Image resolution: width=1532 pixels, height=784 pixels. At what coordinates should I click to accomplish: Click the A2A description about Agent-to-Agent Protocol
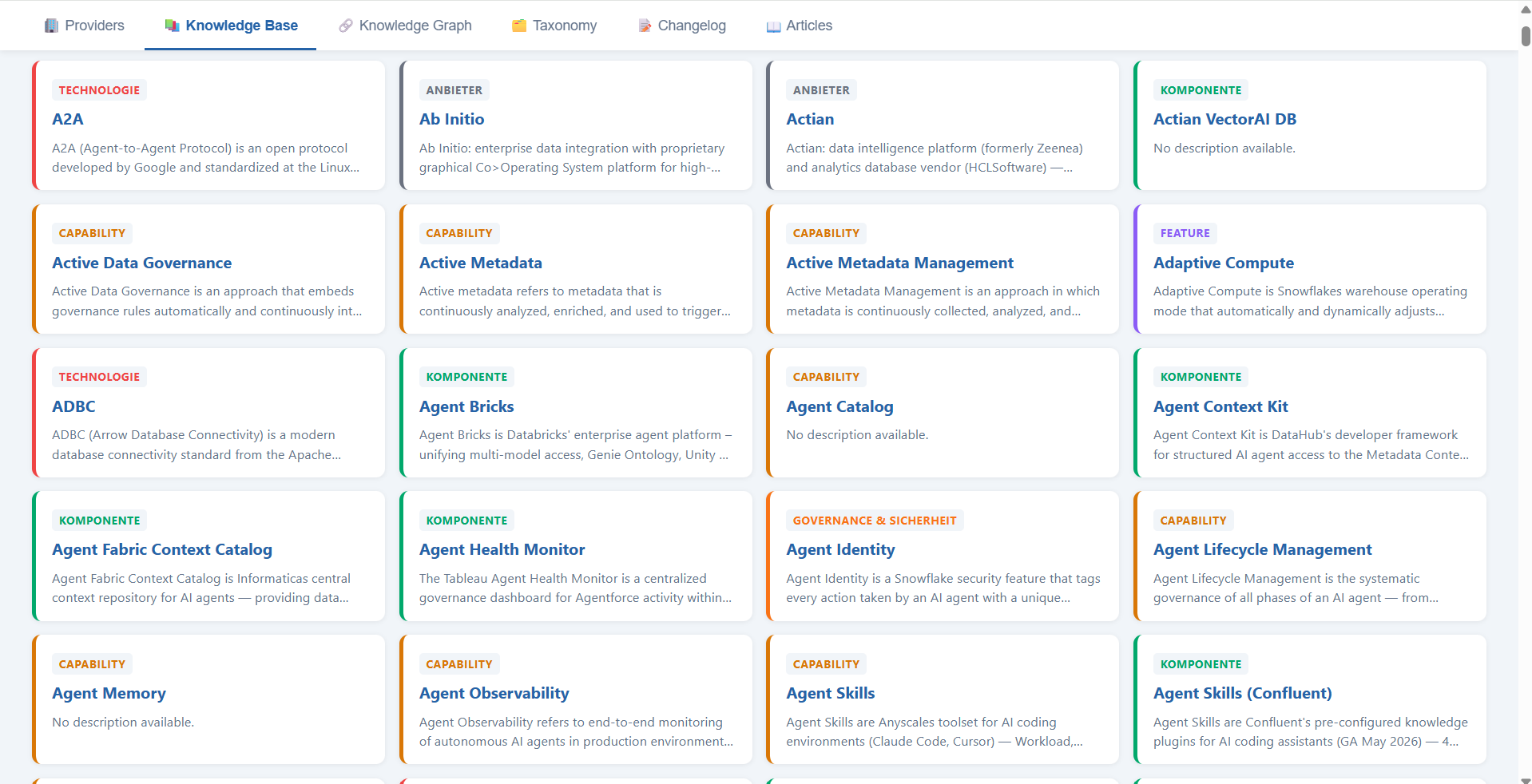pyautogui.click(x=206, y=157)
